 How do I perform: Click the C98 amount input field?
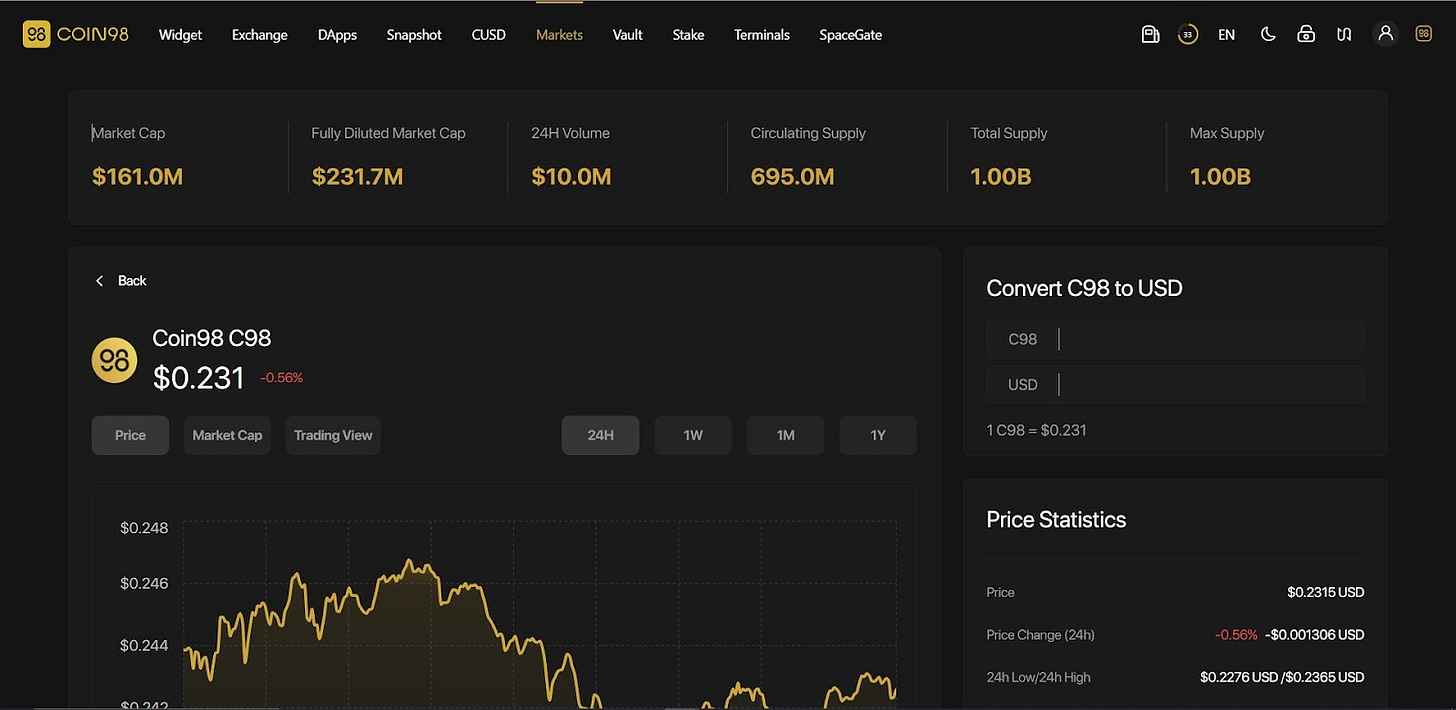point(1175,339)
